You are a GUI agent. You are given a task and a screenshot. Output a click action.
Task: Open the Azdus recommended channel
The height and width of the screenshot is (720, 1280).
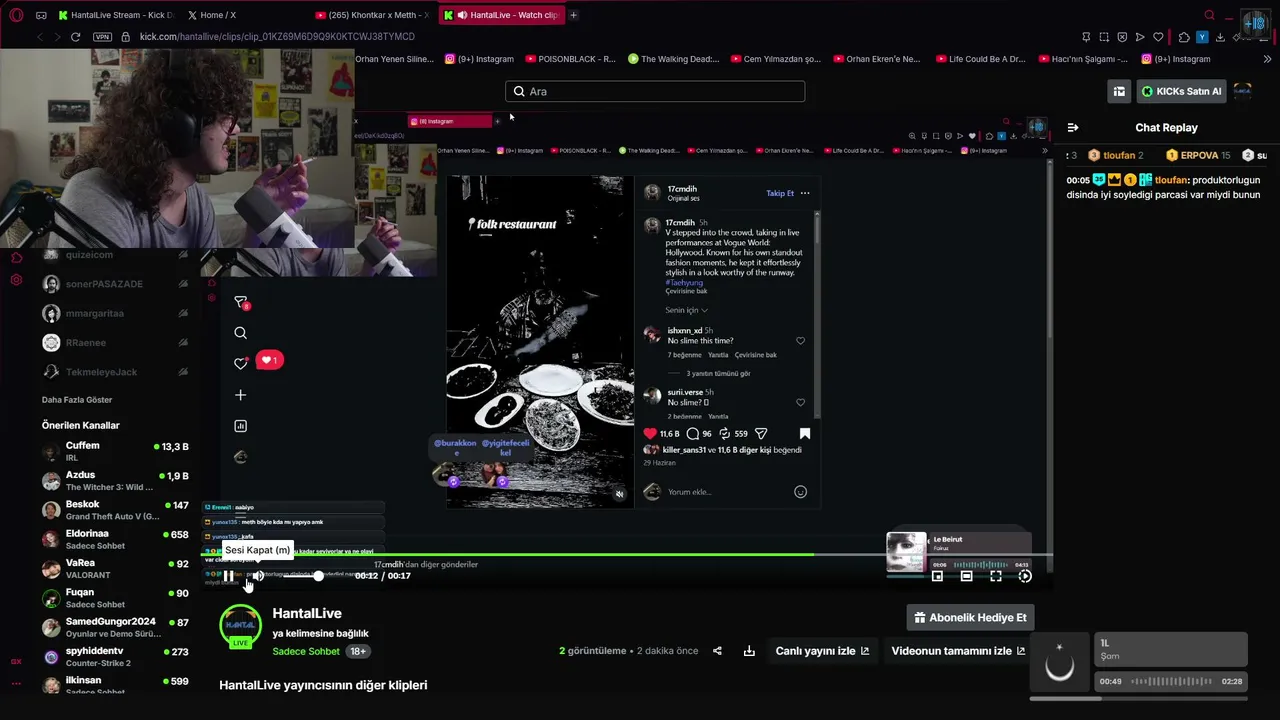tap(115, 481)
